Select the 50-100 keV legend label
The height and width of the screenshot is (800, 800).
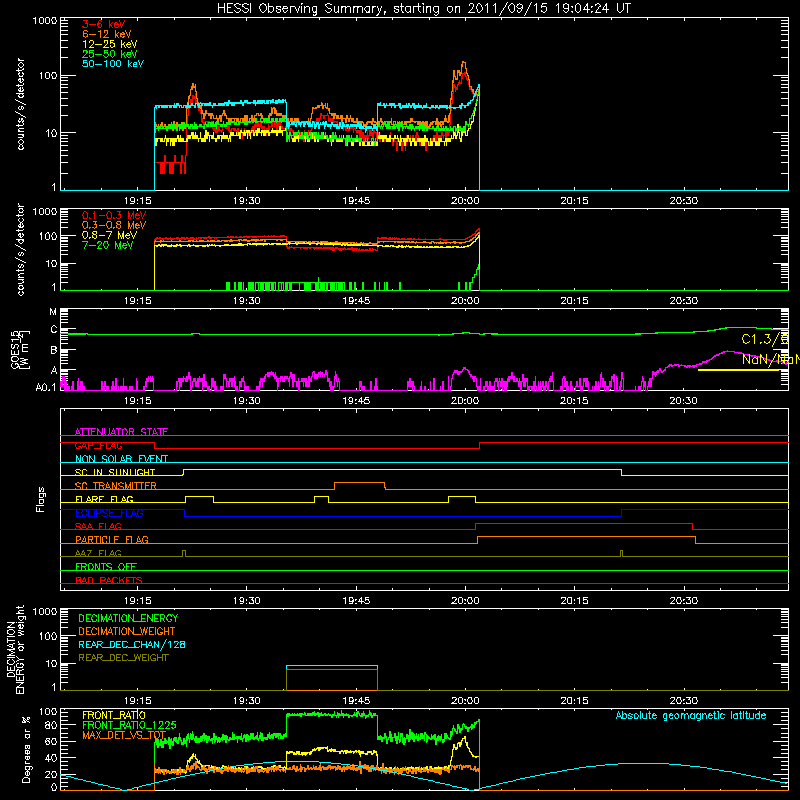113,64
